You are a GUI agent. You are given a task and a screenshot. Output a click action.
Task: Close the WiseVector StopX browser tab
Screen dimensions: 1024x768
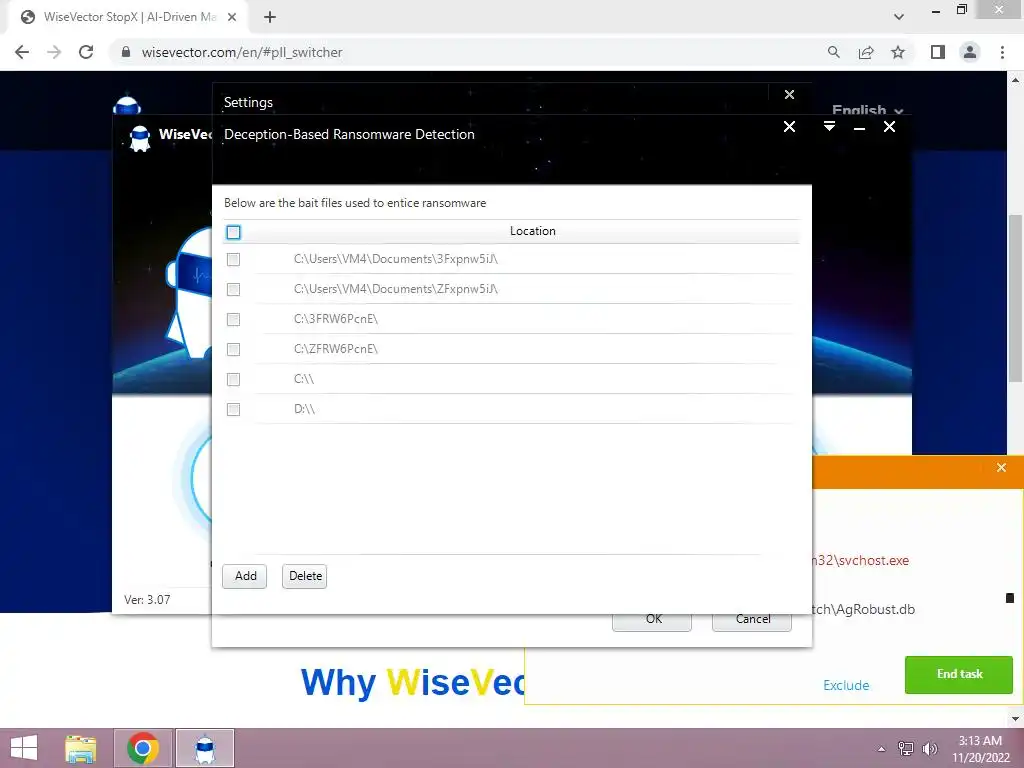pyautogui.click(x=232, y=17)
